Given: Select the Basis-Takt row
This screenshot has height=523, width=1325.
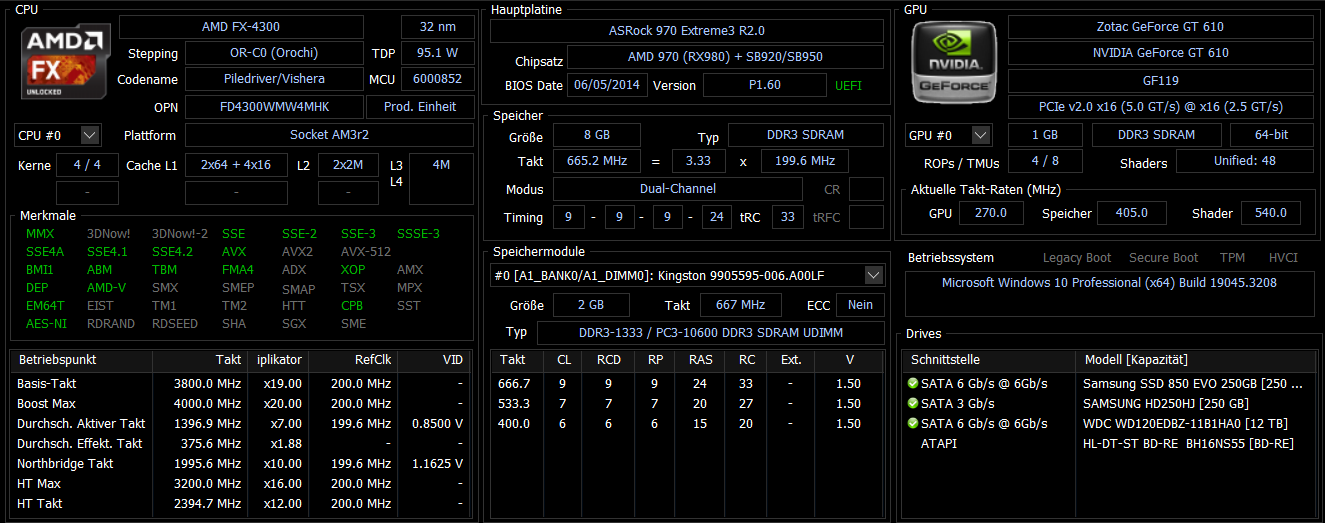Looking at the screenshot, I should tap(241, 384).
